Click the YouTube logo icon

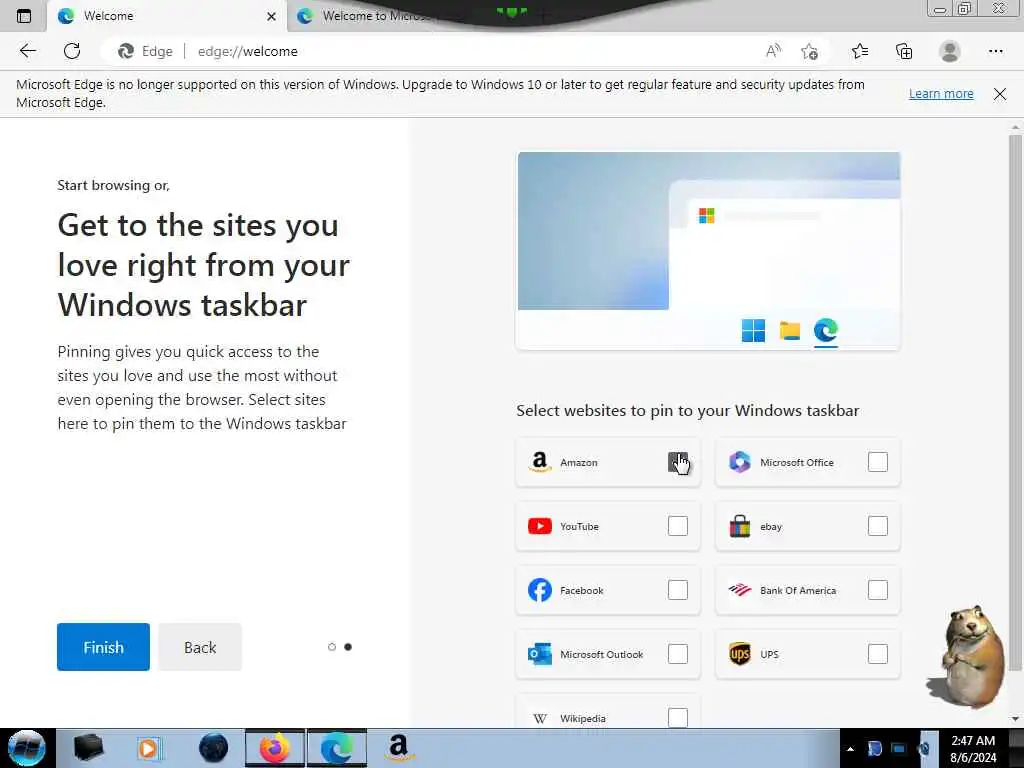click(539, 526)
